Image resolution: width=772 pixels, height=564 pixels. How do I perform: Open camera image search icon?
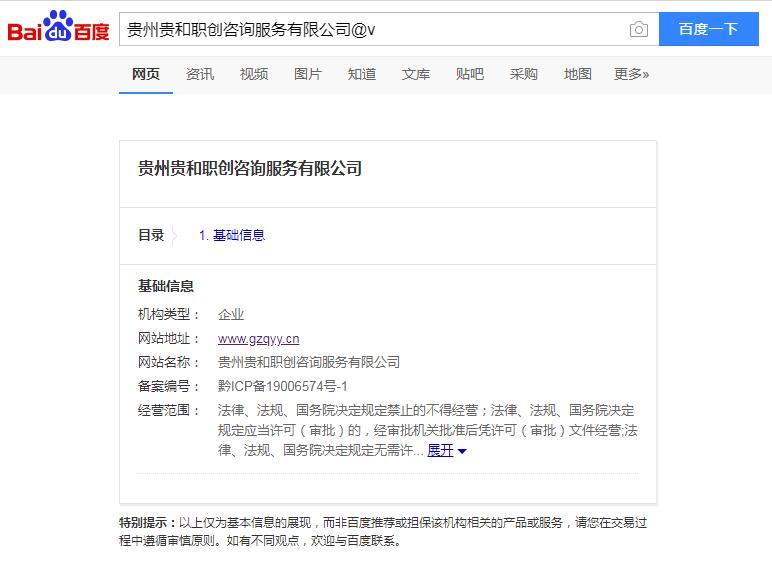click(638, 29)
